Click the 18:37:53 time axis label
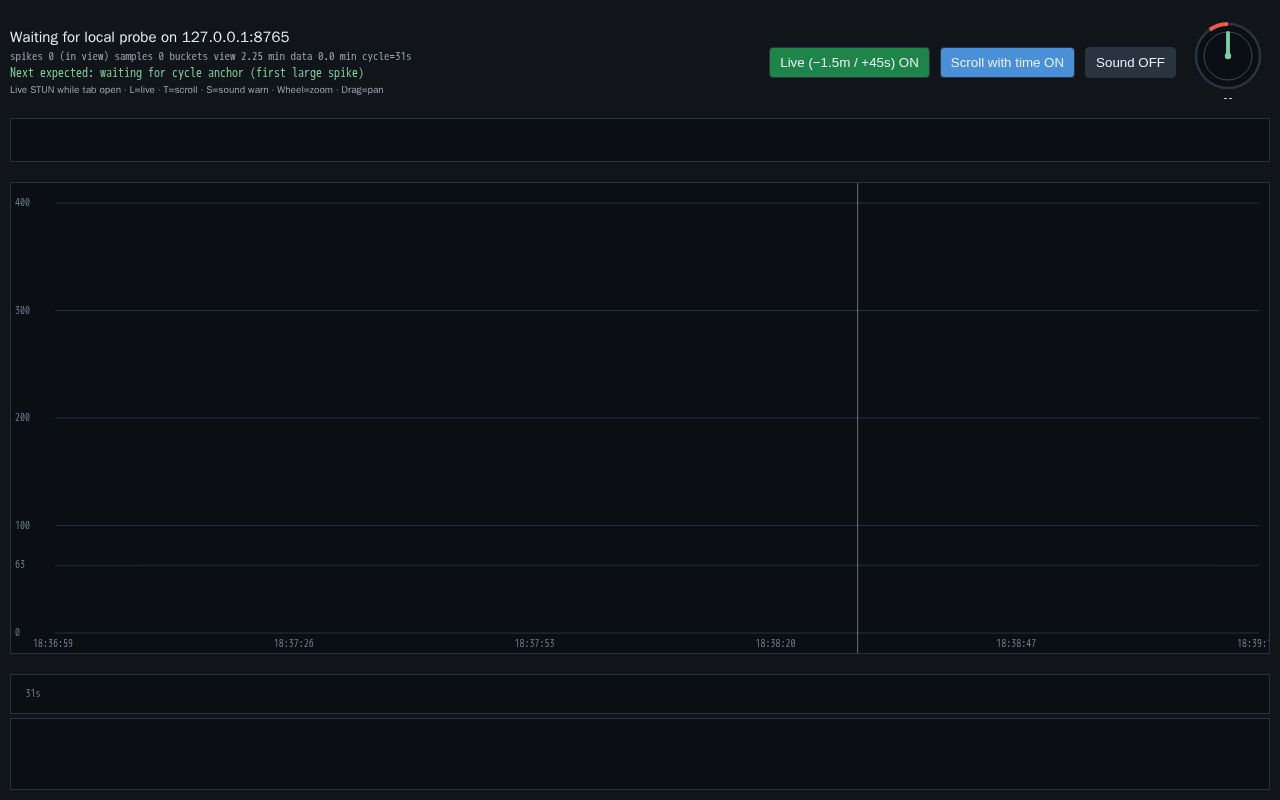Viewport: 1280px width, 800px height. pos(535,643)
